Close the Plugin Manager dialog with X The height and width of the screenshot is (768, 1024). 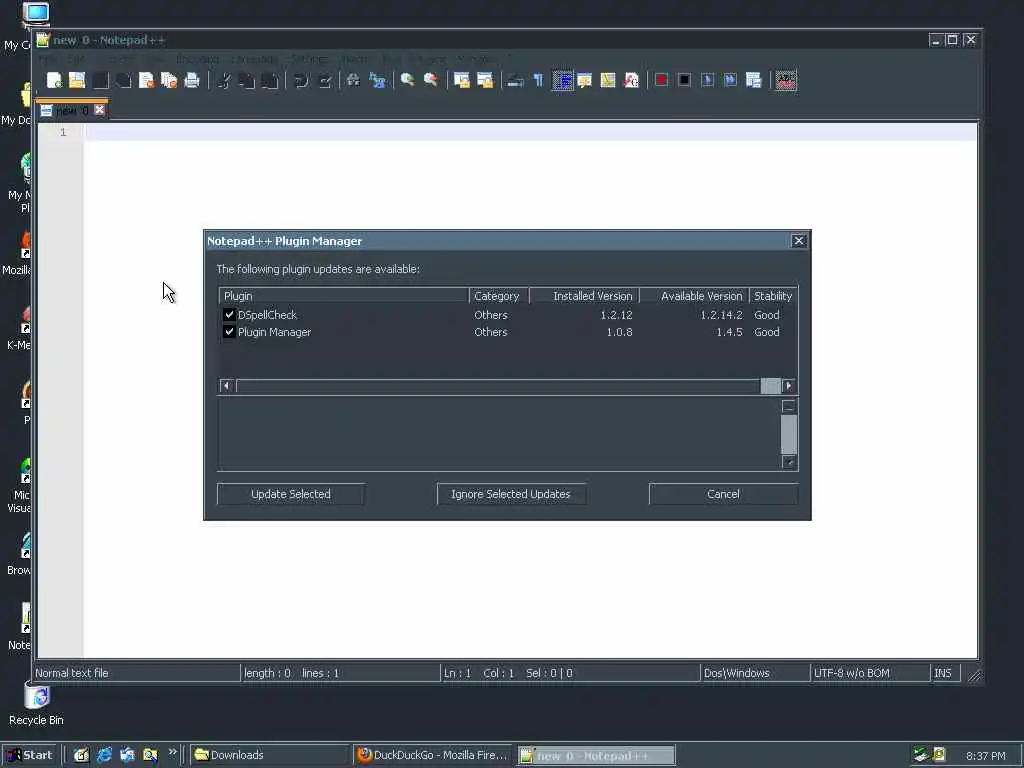pyautogui.click(x=799, y=241)
